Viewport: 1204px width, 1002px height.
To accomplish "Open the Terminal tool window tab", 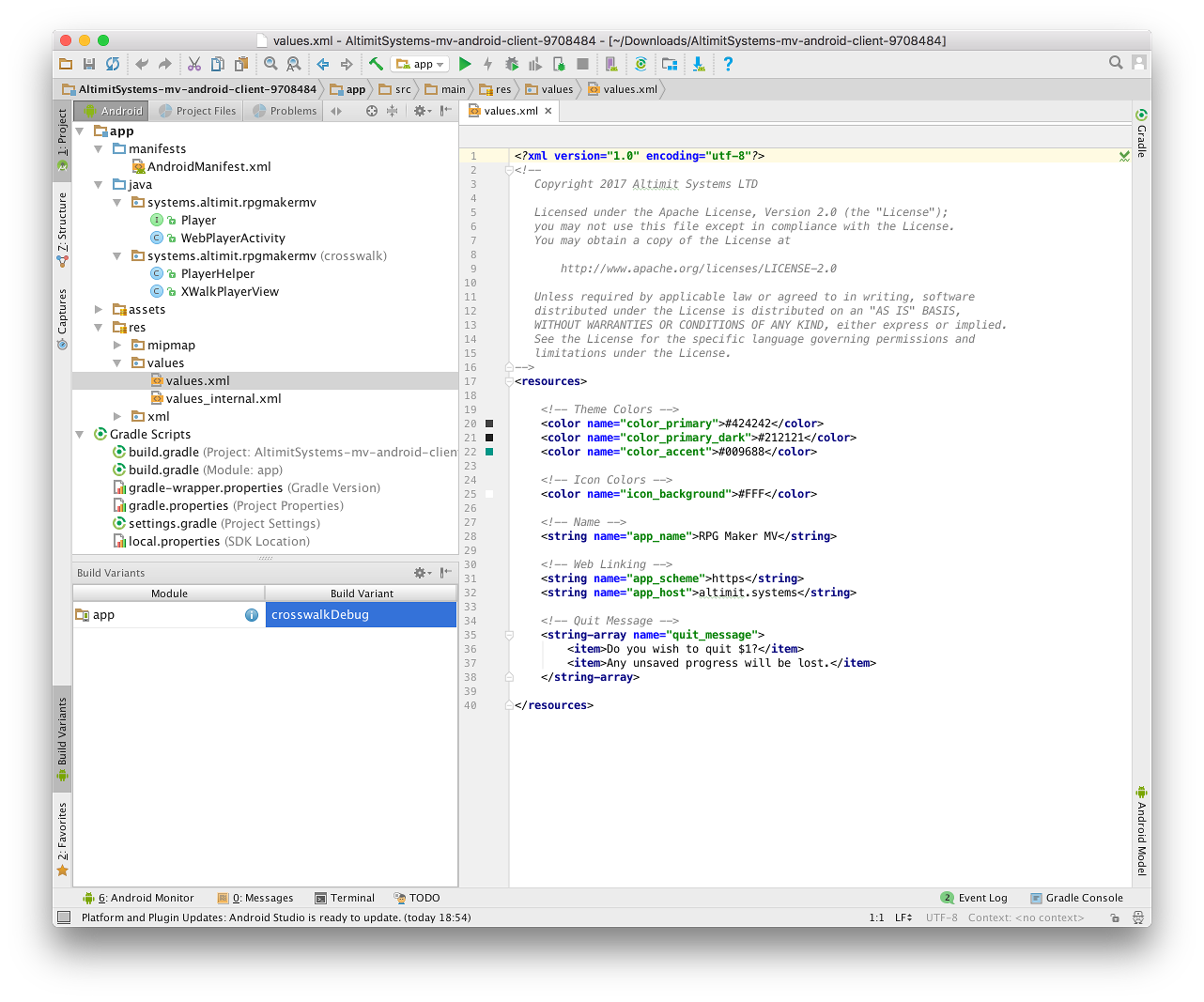I will click(x=345, y=898).
